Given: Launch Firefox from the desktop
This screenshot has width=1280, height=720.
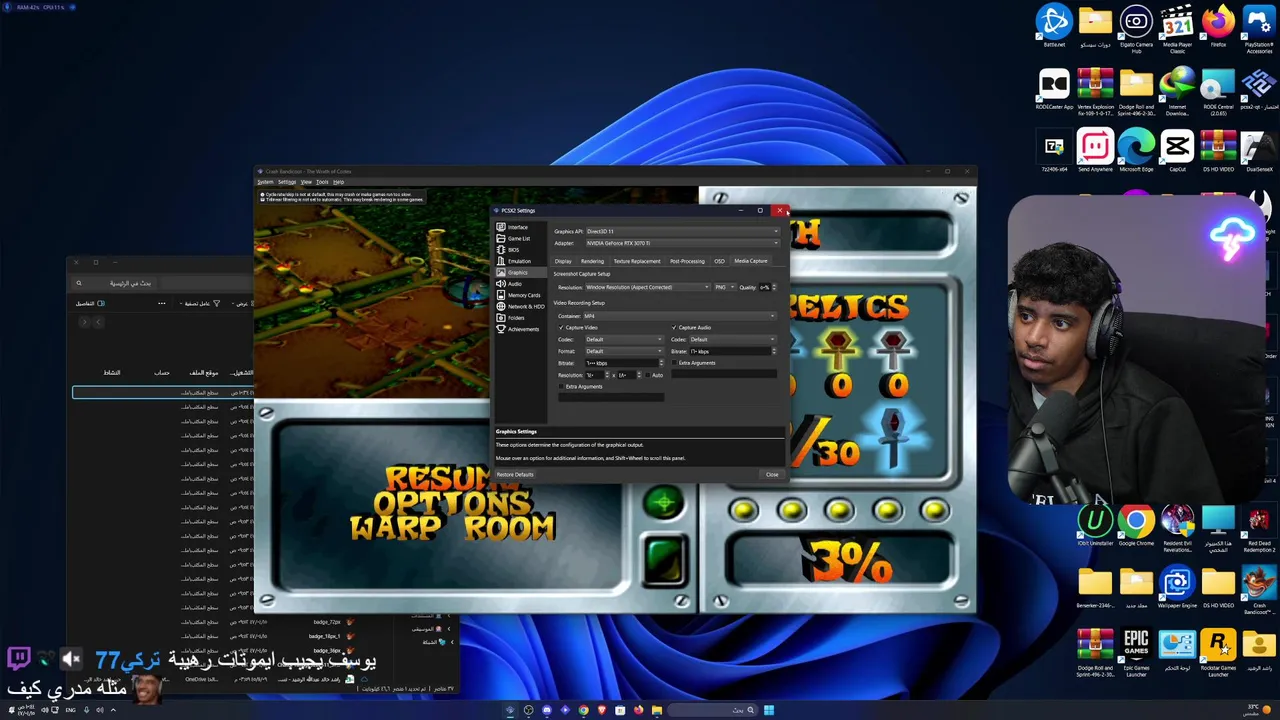Looking at the screenshot, I should click(x=1218, y=27).
